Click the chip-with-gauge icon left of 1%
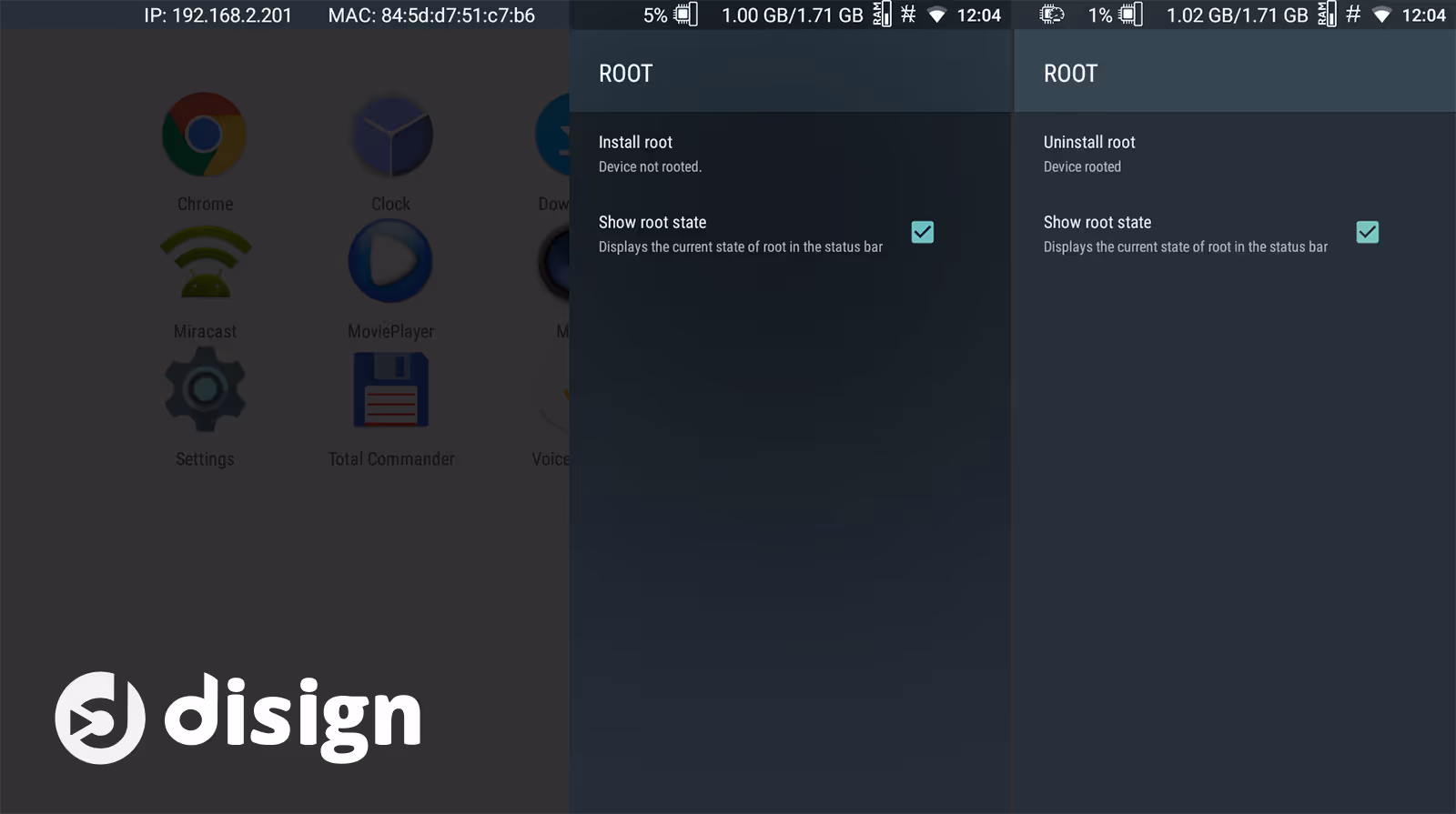 coord(1052,15)
